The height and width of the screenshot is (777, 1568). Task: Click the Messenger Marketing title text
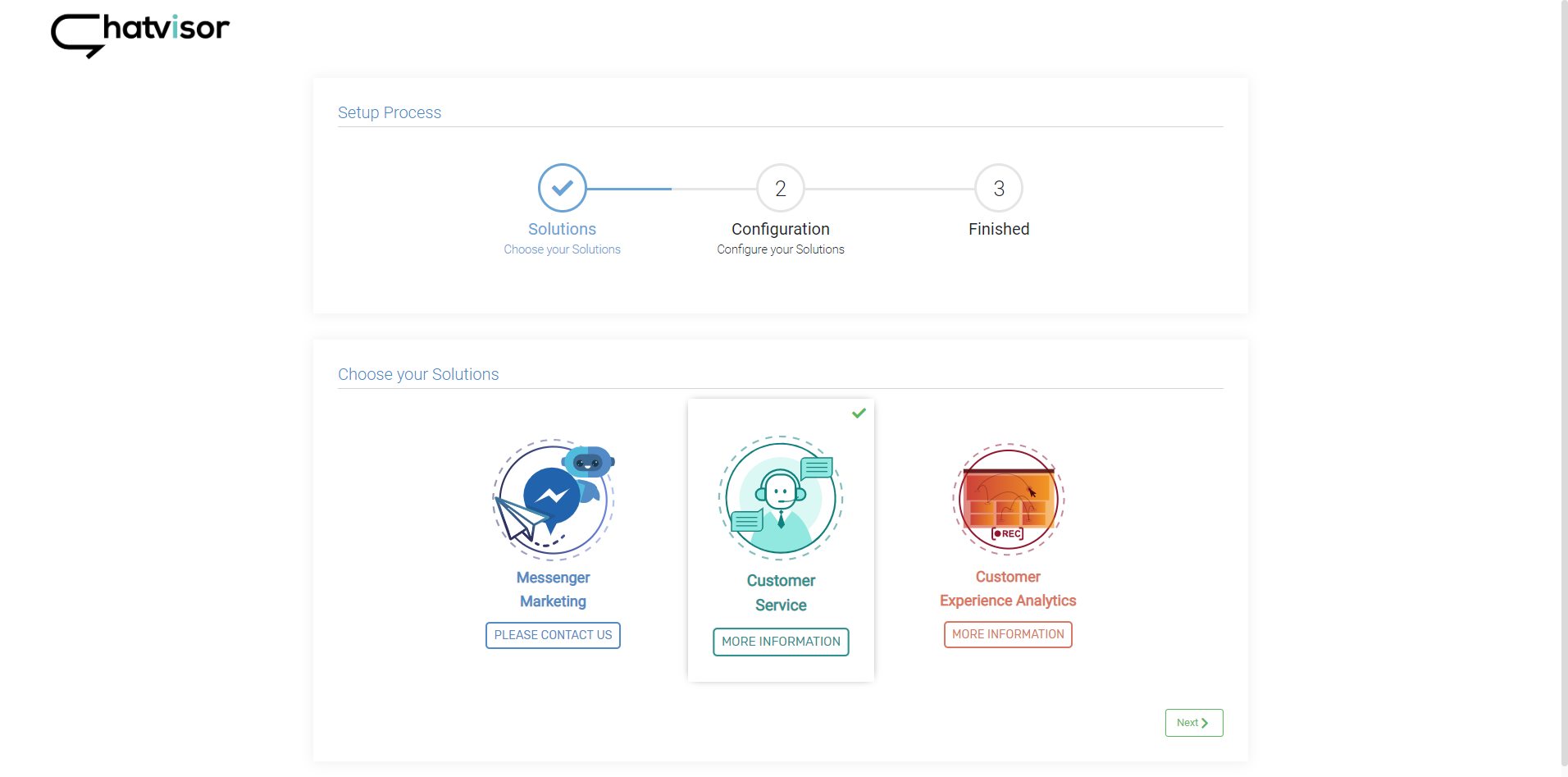click(553, 589)
